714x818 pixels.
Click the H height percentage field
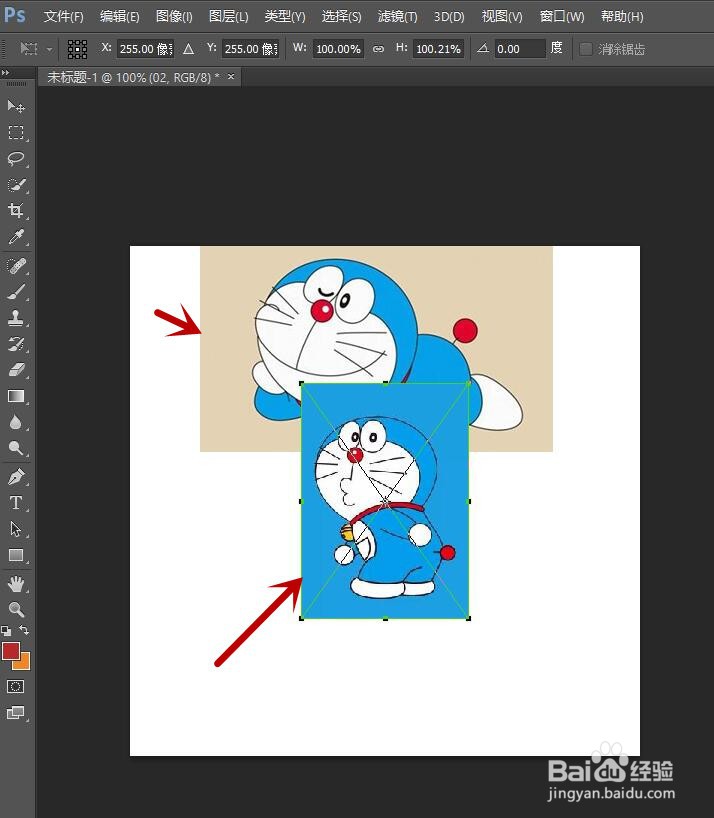[439, 49]
